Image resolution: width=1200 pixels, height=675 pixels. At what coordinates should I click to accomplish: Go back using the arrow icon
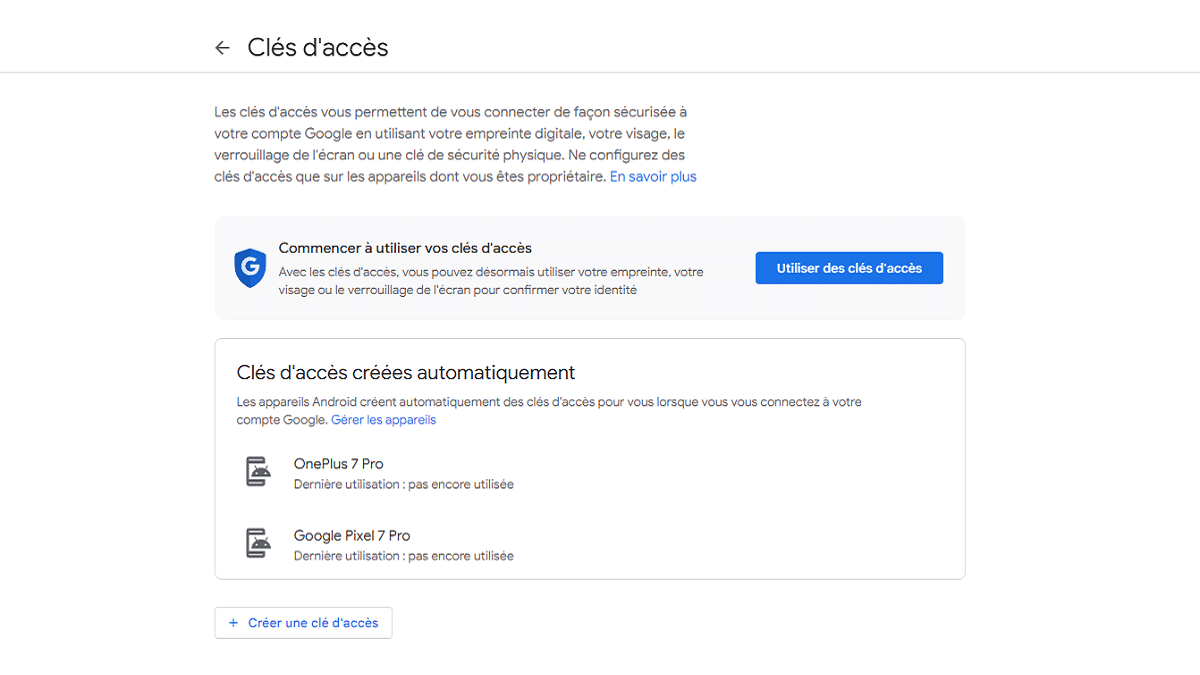(x=222, y=48)
